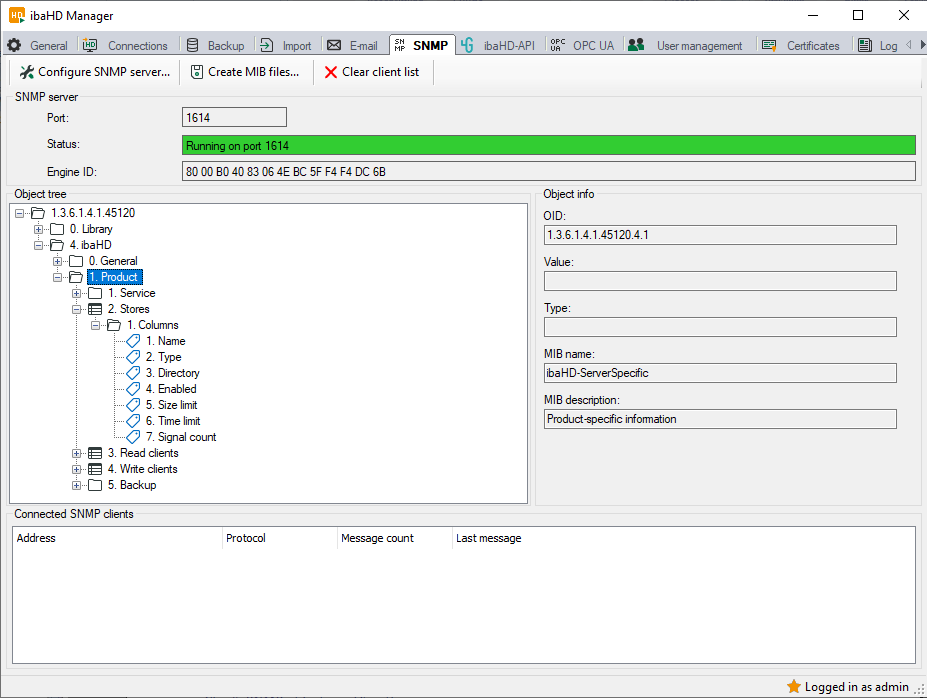Click the Stores table icon in tree

95,309
